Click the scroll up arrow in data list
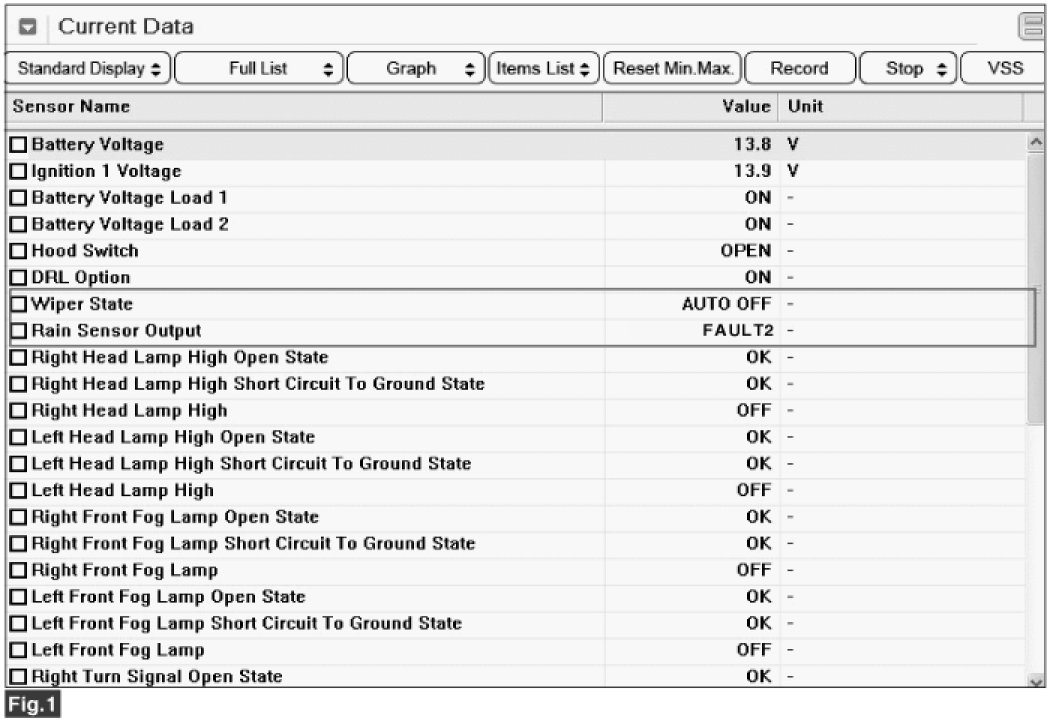Viewport: 1050px width, 721px height. (x=1036, y=144)
